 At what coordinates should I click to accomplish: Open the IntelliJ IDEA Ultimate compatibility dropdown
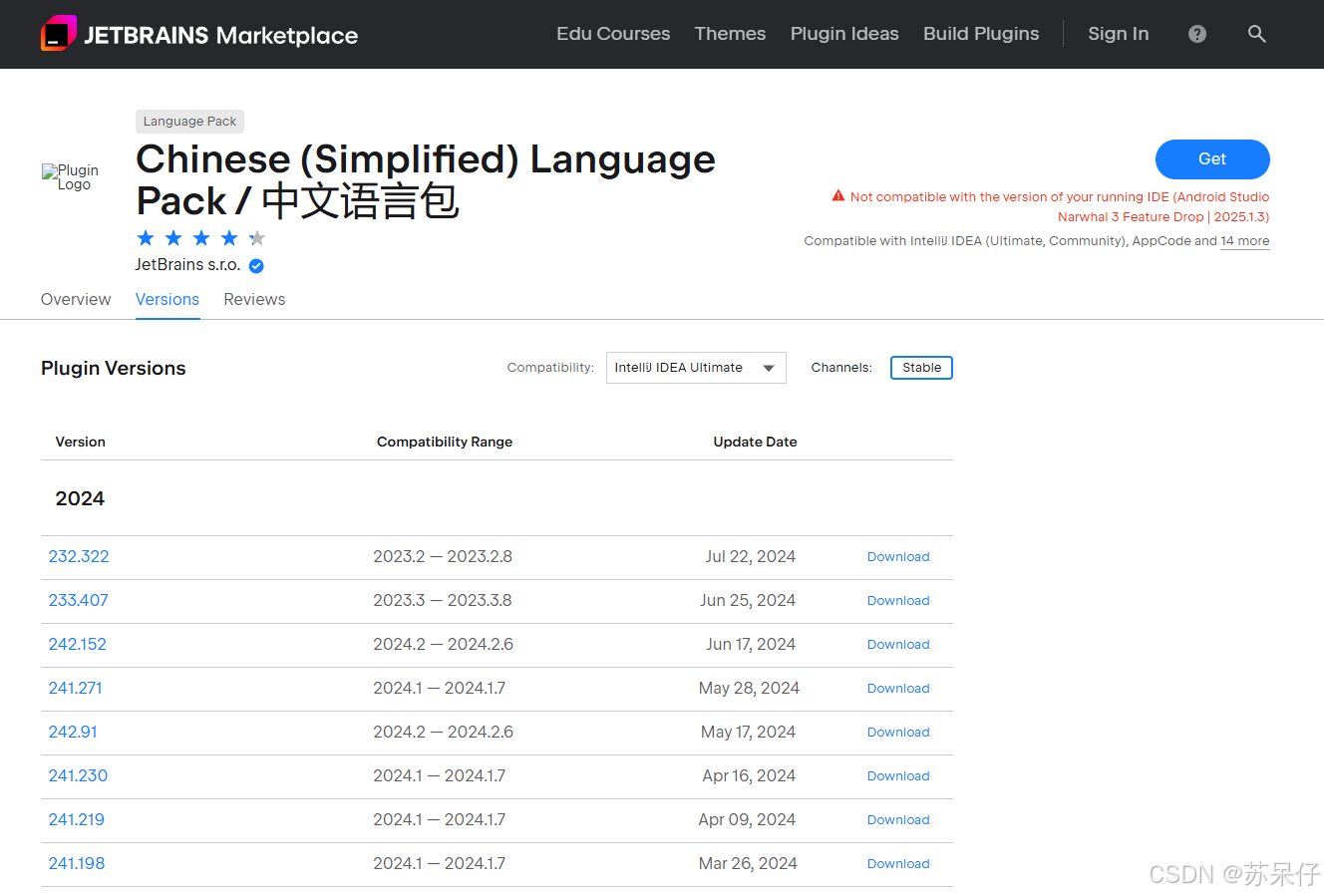tap(696, 368)
